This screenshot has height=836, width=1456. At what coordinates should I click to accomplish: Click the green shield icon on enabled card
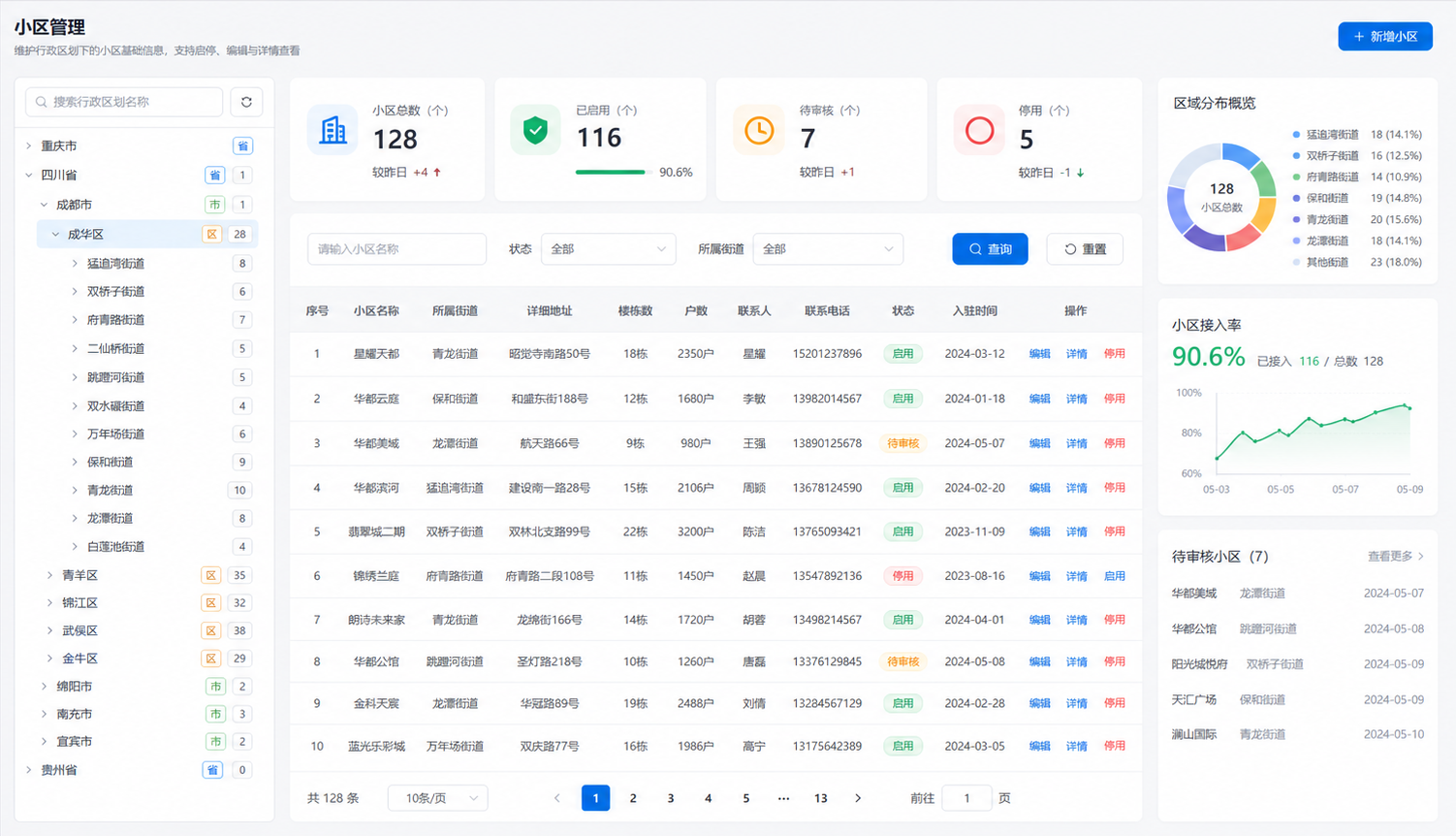click(535, 130)
